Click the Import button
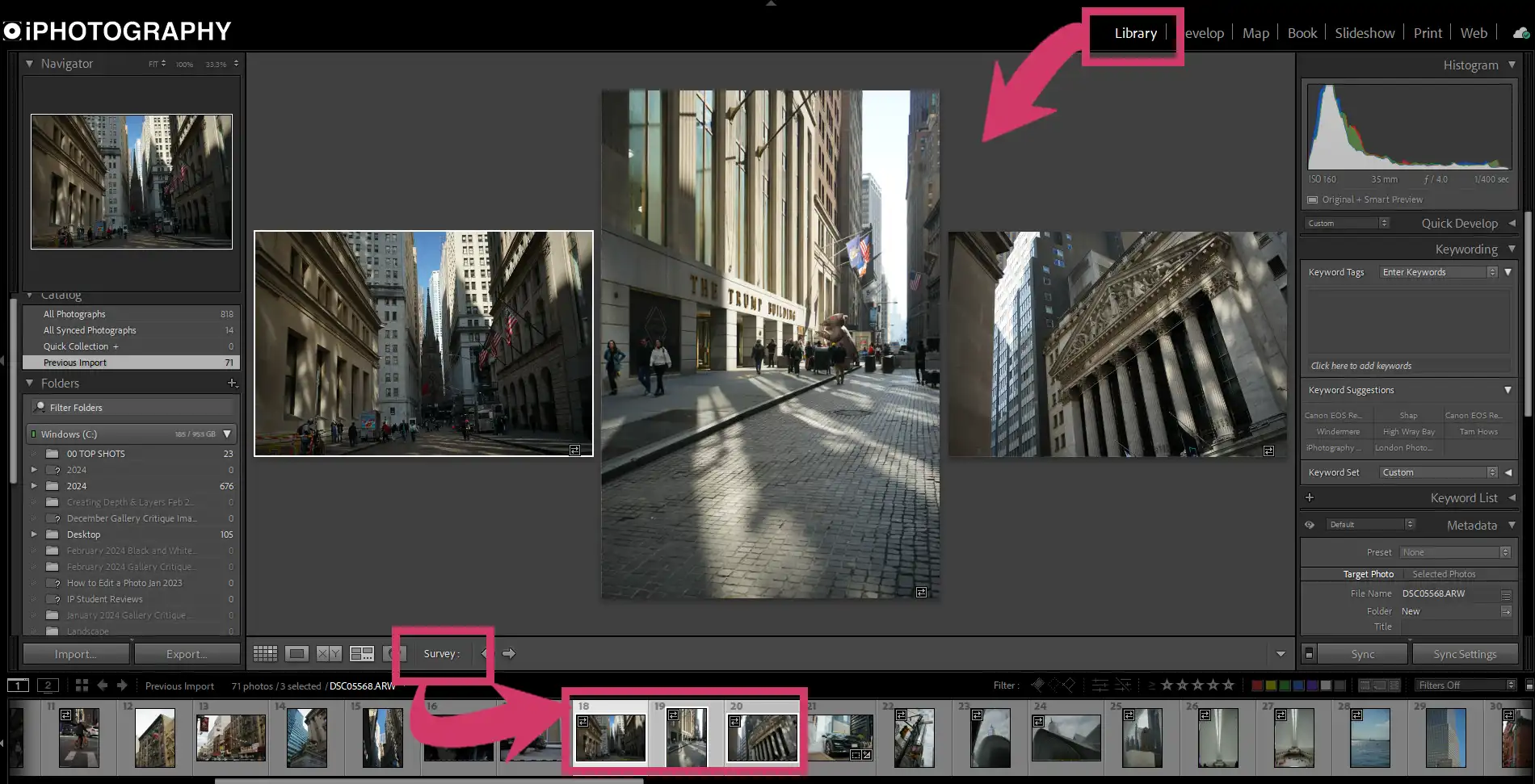 pyautogui.click(x=76, y=654)
